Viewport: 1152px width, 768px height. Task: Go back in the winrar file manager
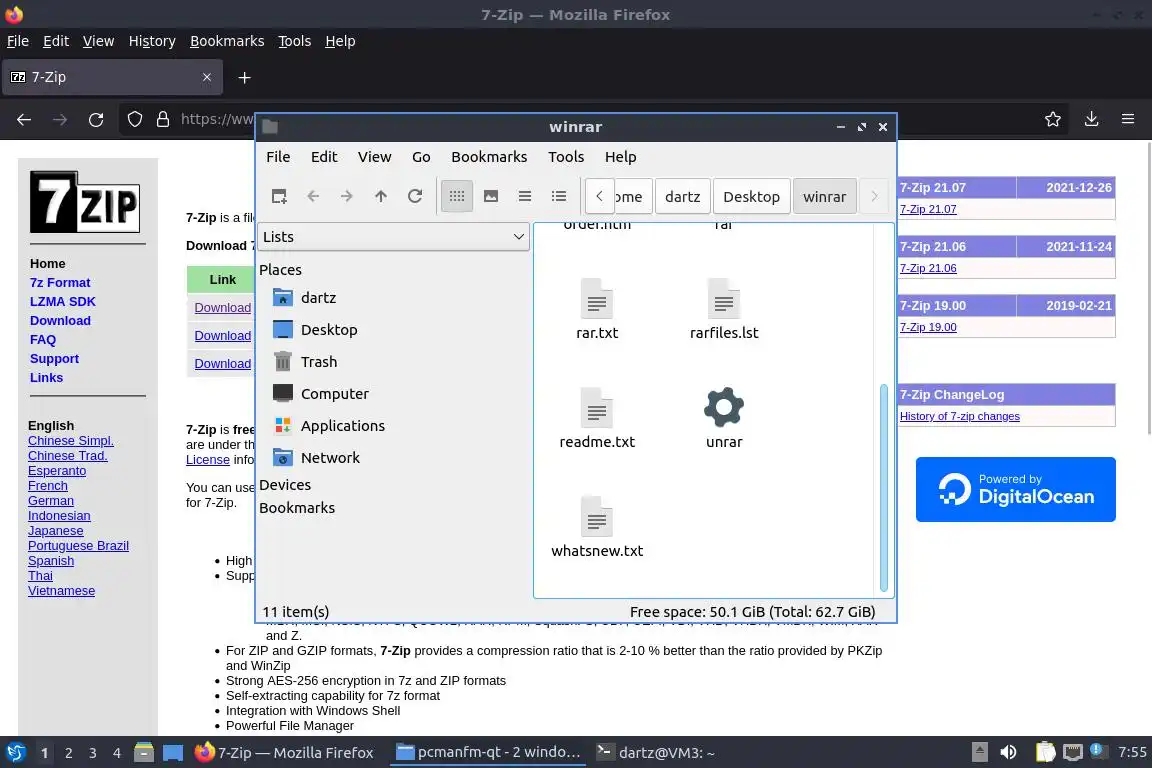coord(313,196)
